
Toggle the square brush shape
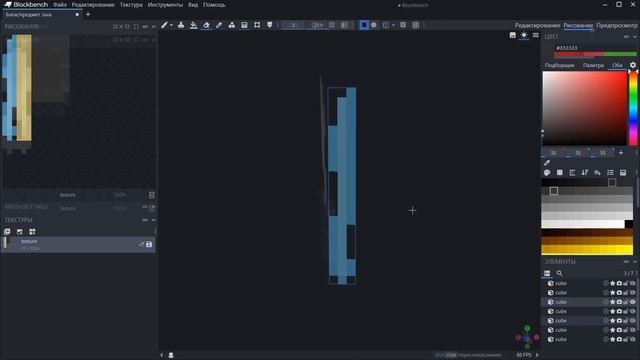(x=364, y=25)
